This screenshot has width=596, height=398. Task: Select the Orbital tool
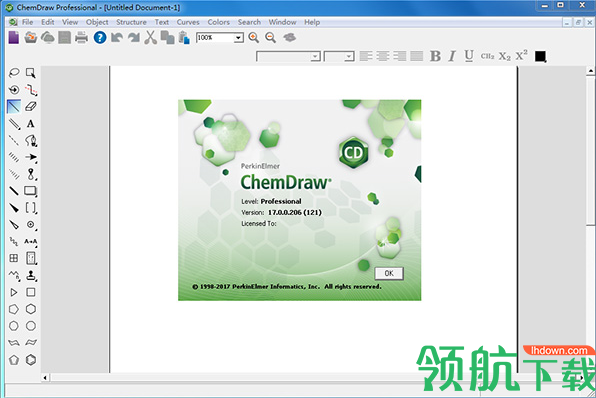click(31, 174)
